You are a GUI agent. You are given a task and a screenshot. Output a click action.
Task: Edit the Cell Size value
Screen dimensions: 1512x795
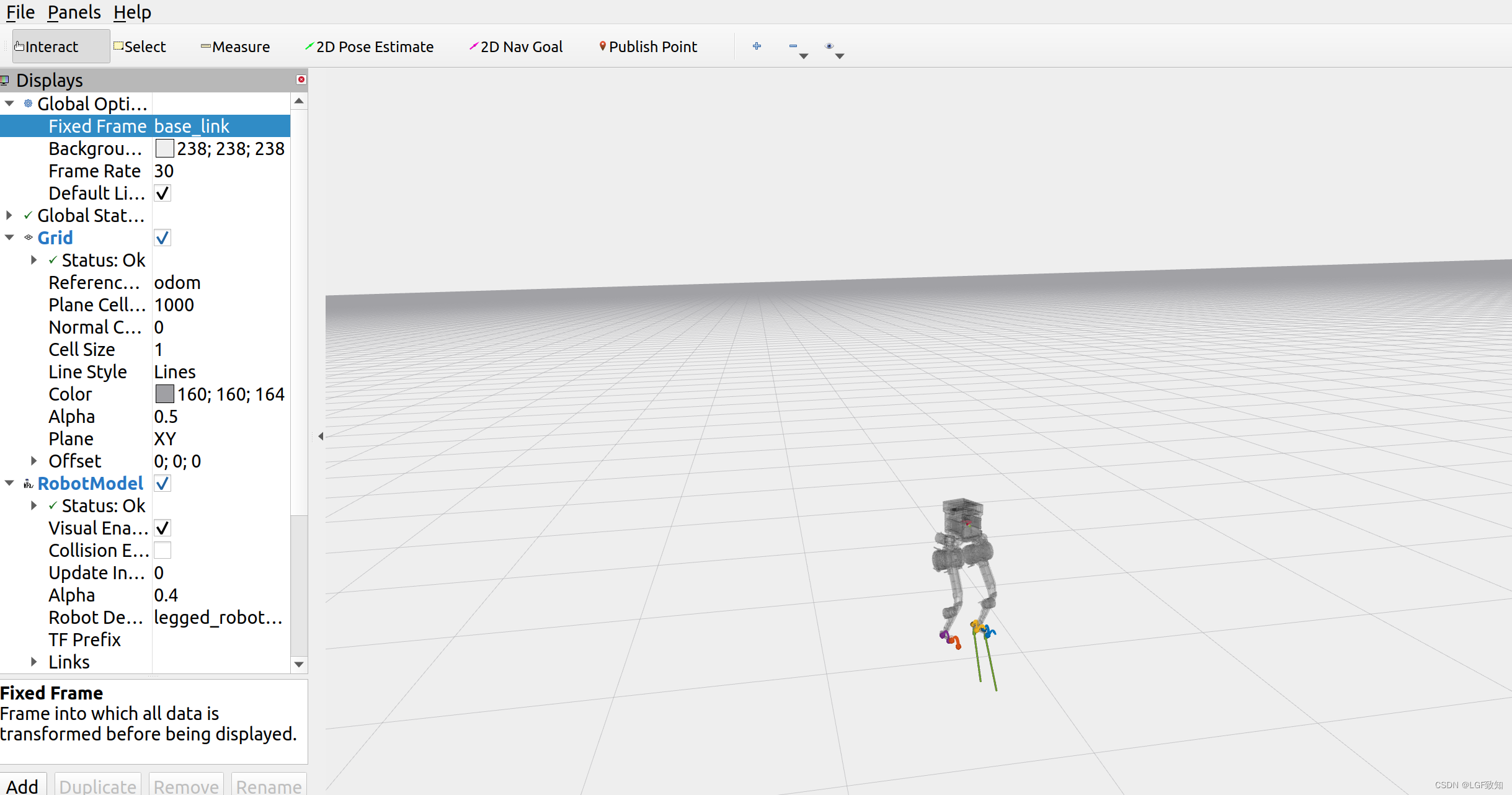click(221, 350)
